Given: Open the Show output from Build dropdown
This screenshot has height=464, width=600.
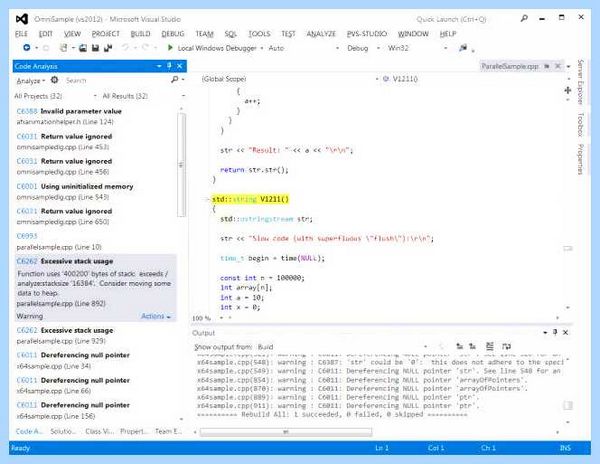Looking at the screenshot, I should 343,347.
